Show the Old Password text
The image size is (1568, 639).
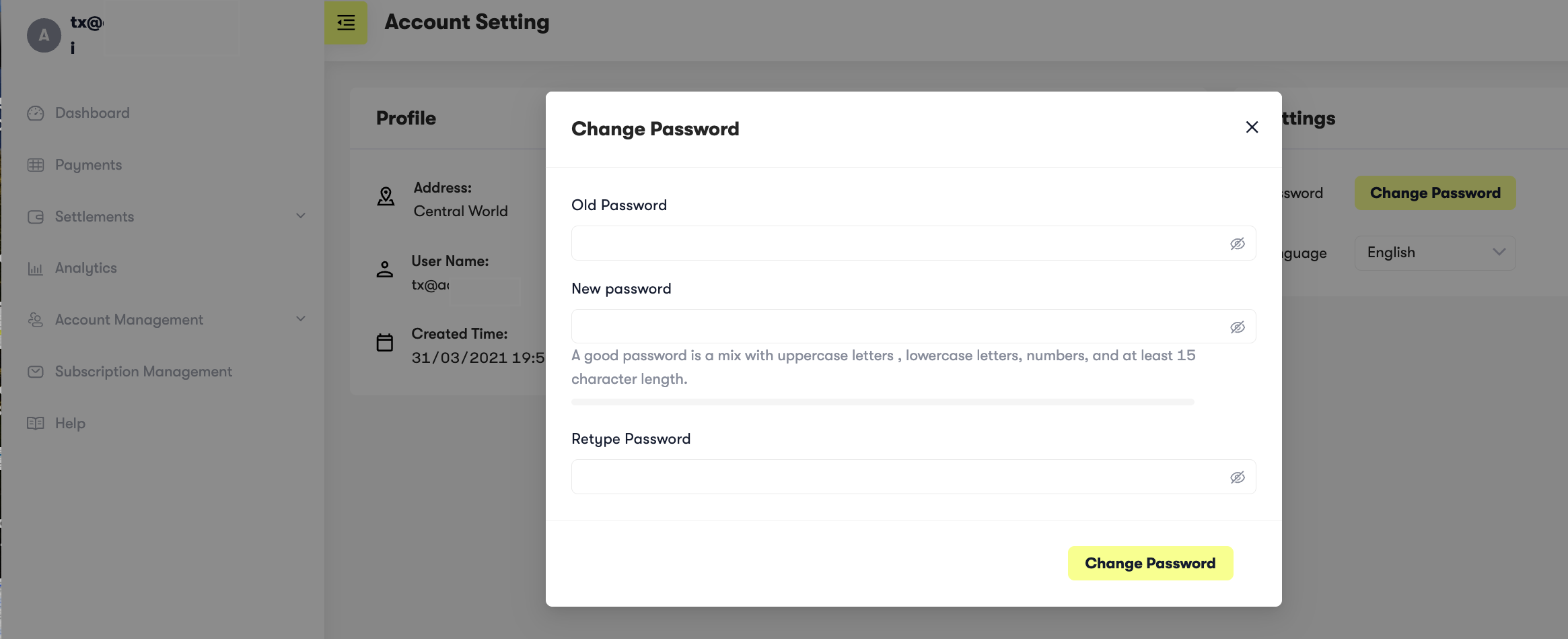pos(1237,244)
